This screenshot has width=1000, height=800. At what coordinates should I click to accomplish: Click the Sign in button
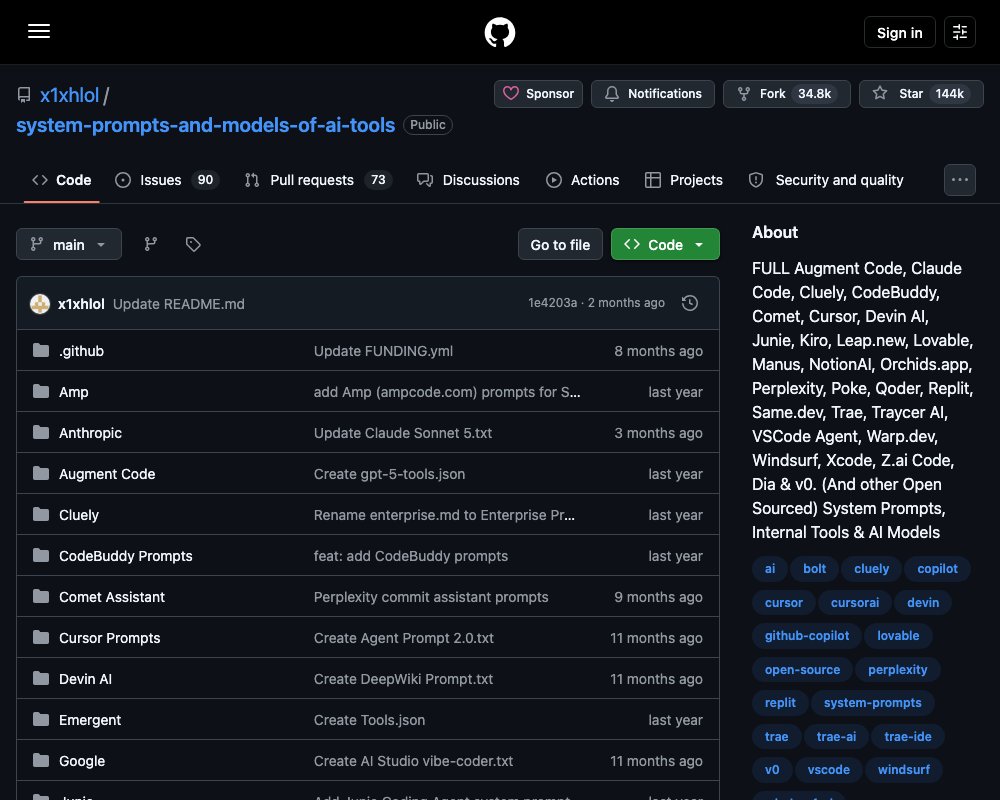pyautogui.click(x=899, y=33)
